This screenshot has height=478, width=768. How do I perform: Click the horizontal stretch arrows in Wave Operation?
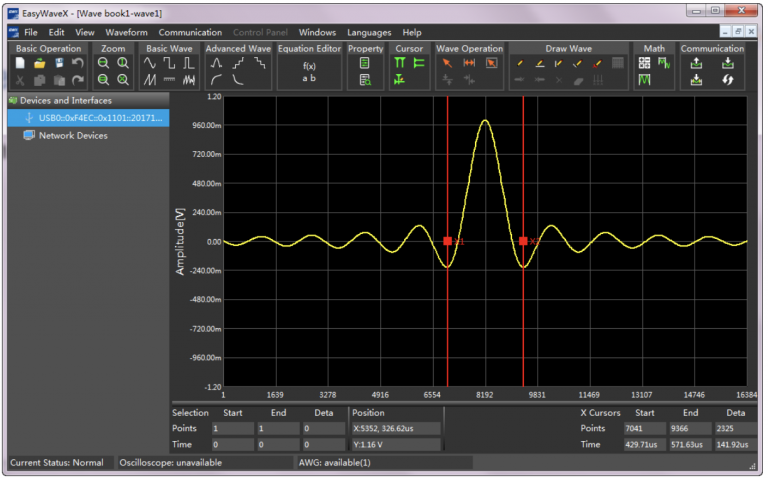tap(469, 63)
